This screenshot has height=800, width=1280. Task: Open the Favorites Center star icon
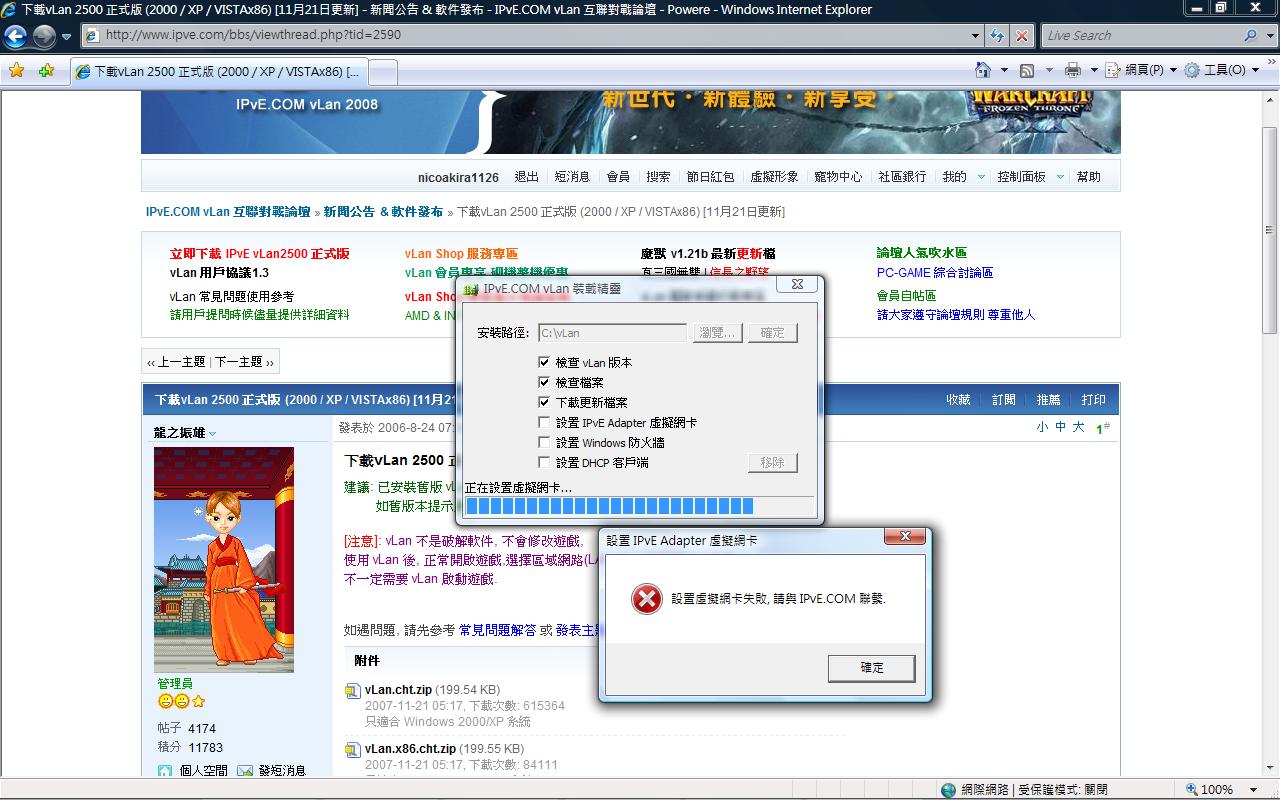[17, 70]
